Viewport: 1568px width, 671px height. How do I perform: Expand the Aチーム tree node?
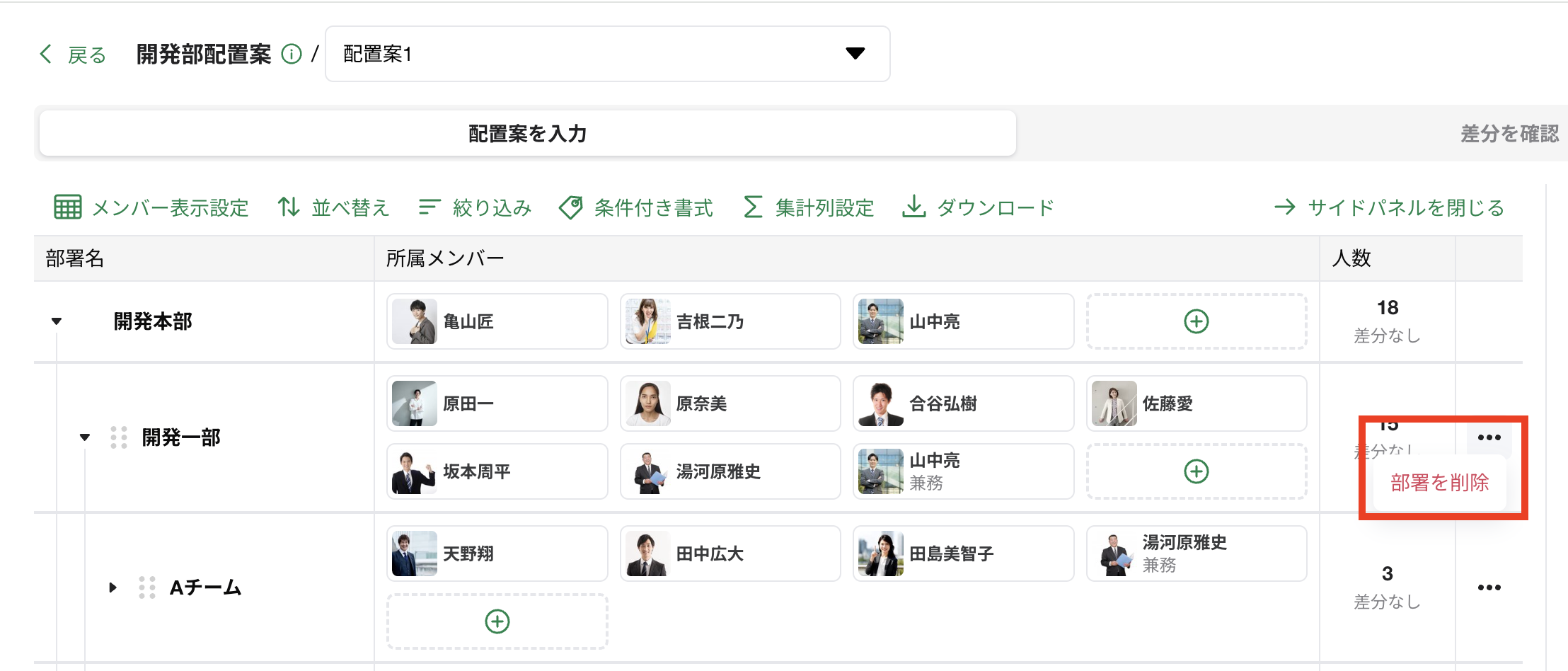[x=113, y=587]
